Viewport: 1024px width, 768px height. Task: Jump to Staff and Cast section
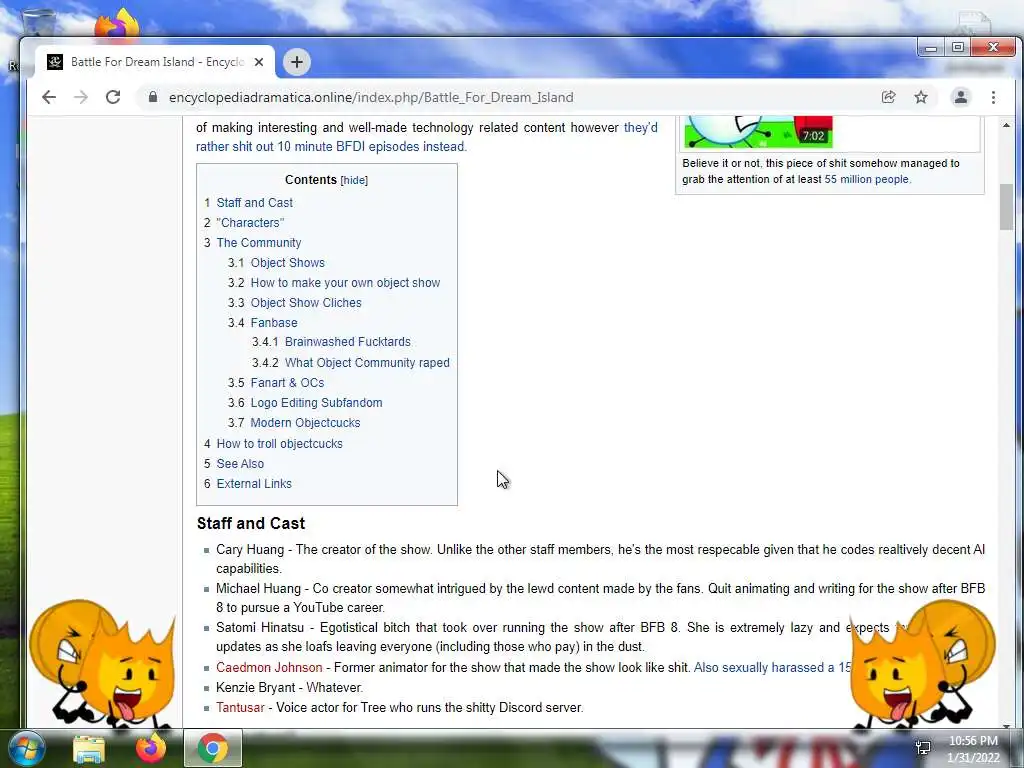coord(254,202)
